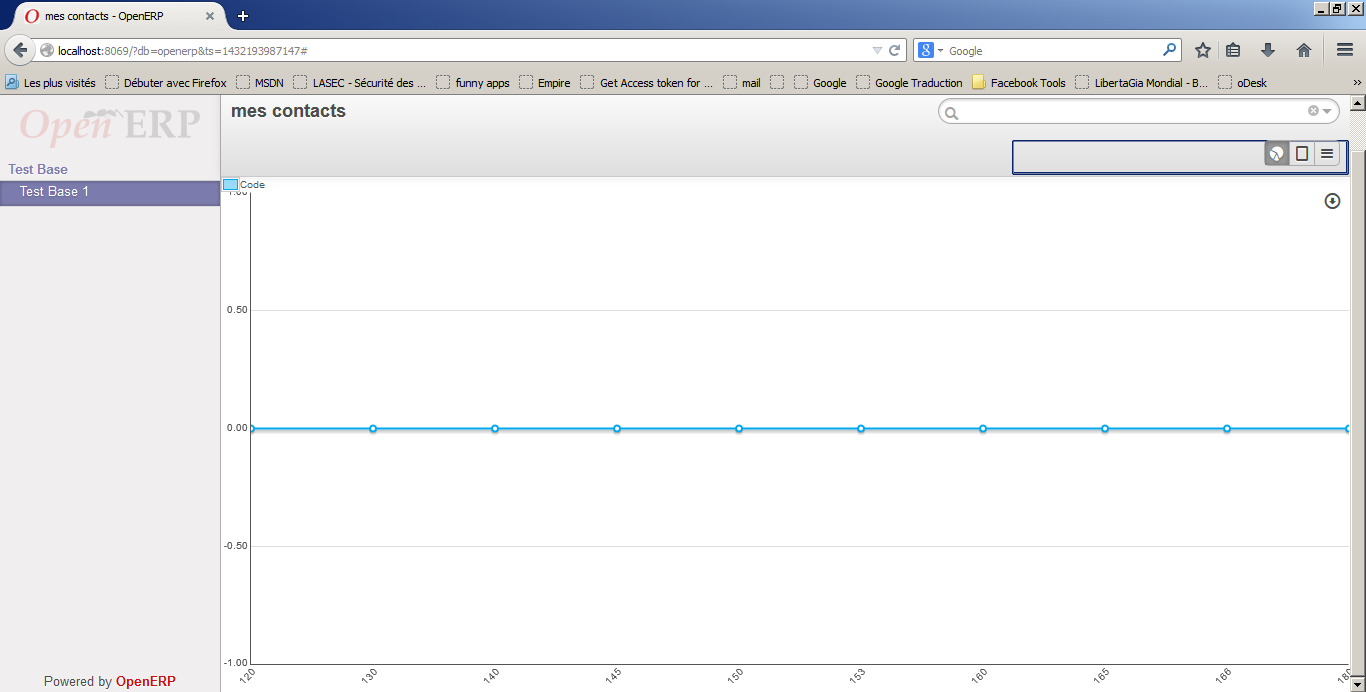Click the search magnifier in Firefox search box
Image resolution: width=1366 pixels, height=692 pixels.
click(x=1169, y=50)
